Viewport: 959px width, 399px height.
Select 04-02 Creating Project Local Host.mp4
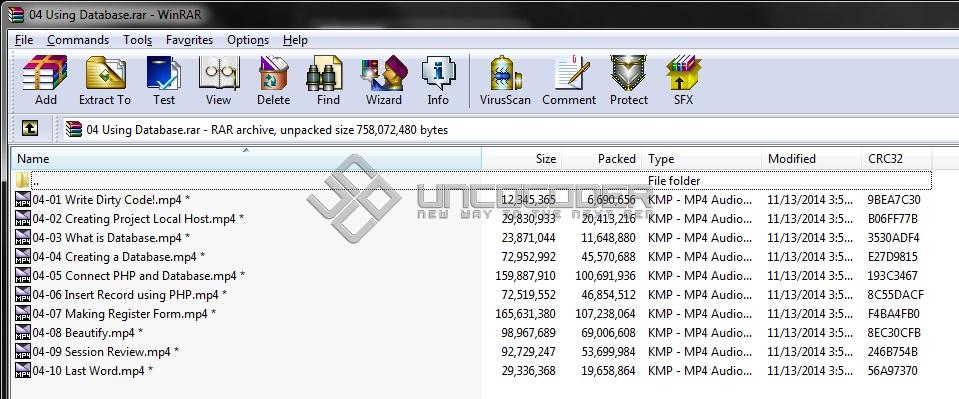click(138, 218)
